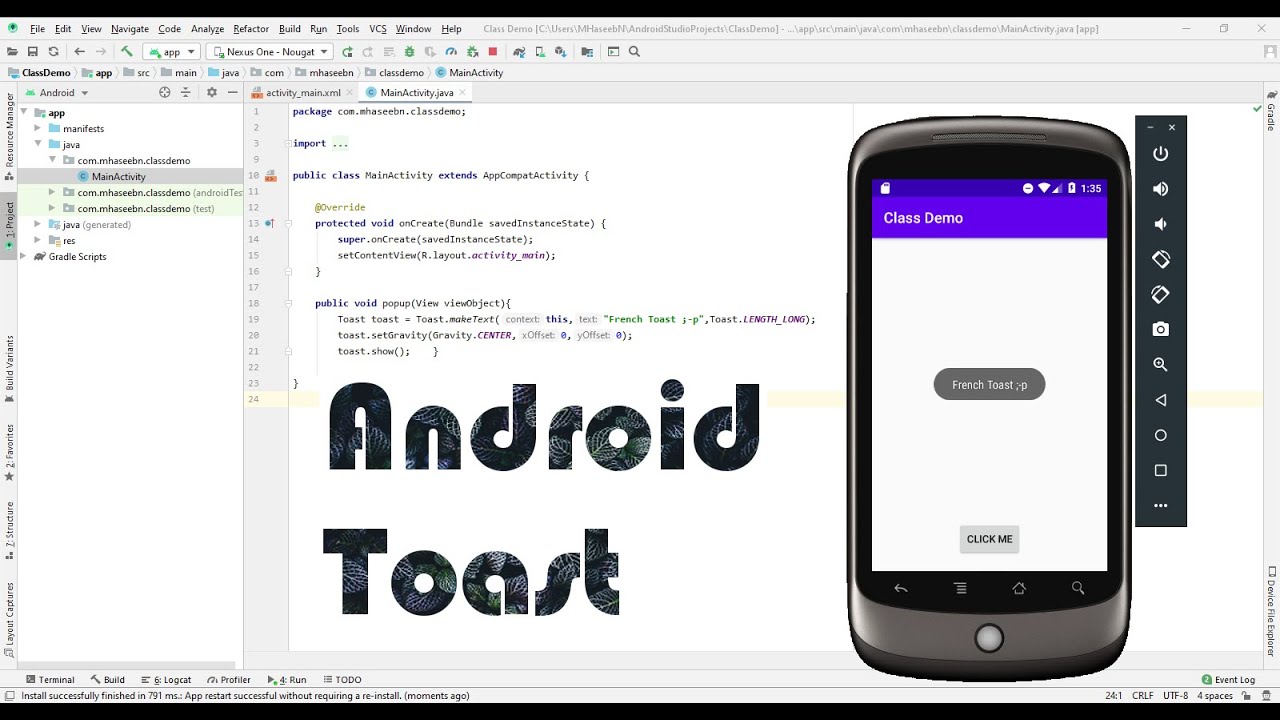Open the Nexus One - Nougat device dropdown
Viewport: 1280px width, 720px height.
click(270, 52)
